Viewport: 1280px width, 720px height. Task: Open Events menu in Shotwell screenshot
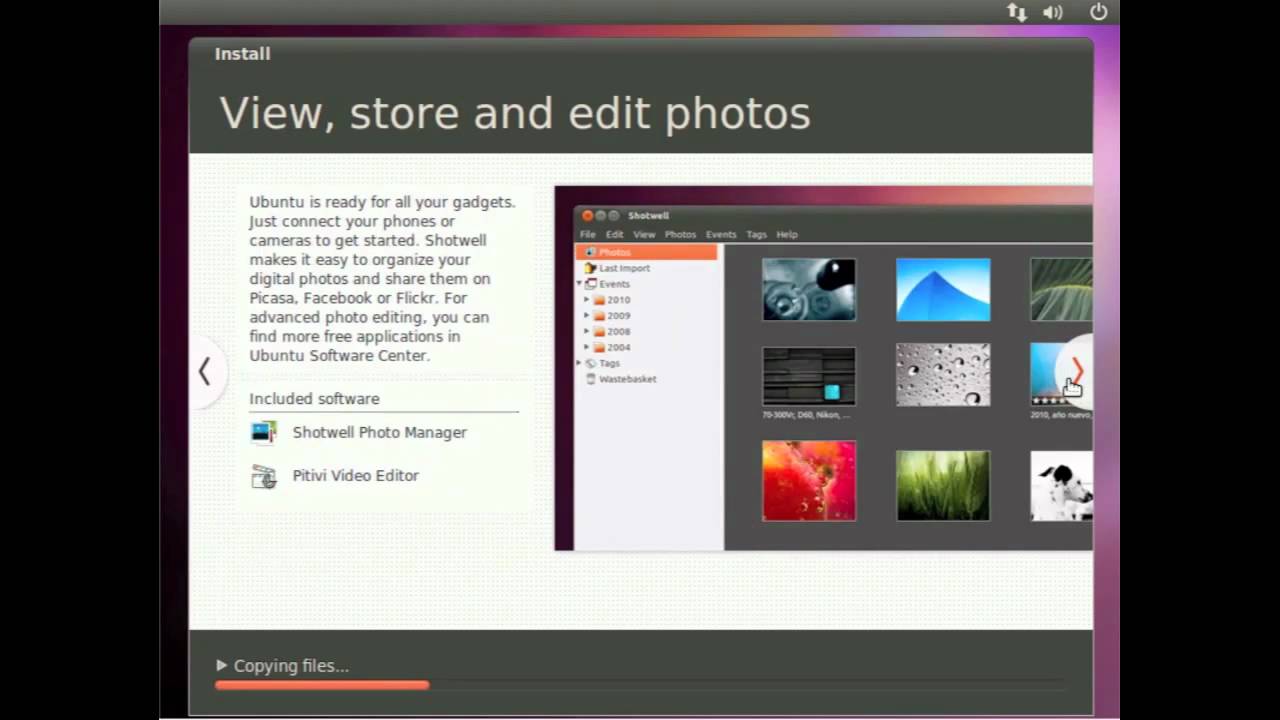tap(721, 234)
